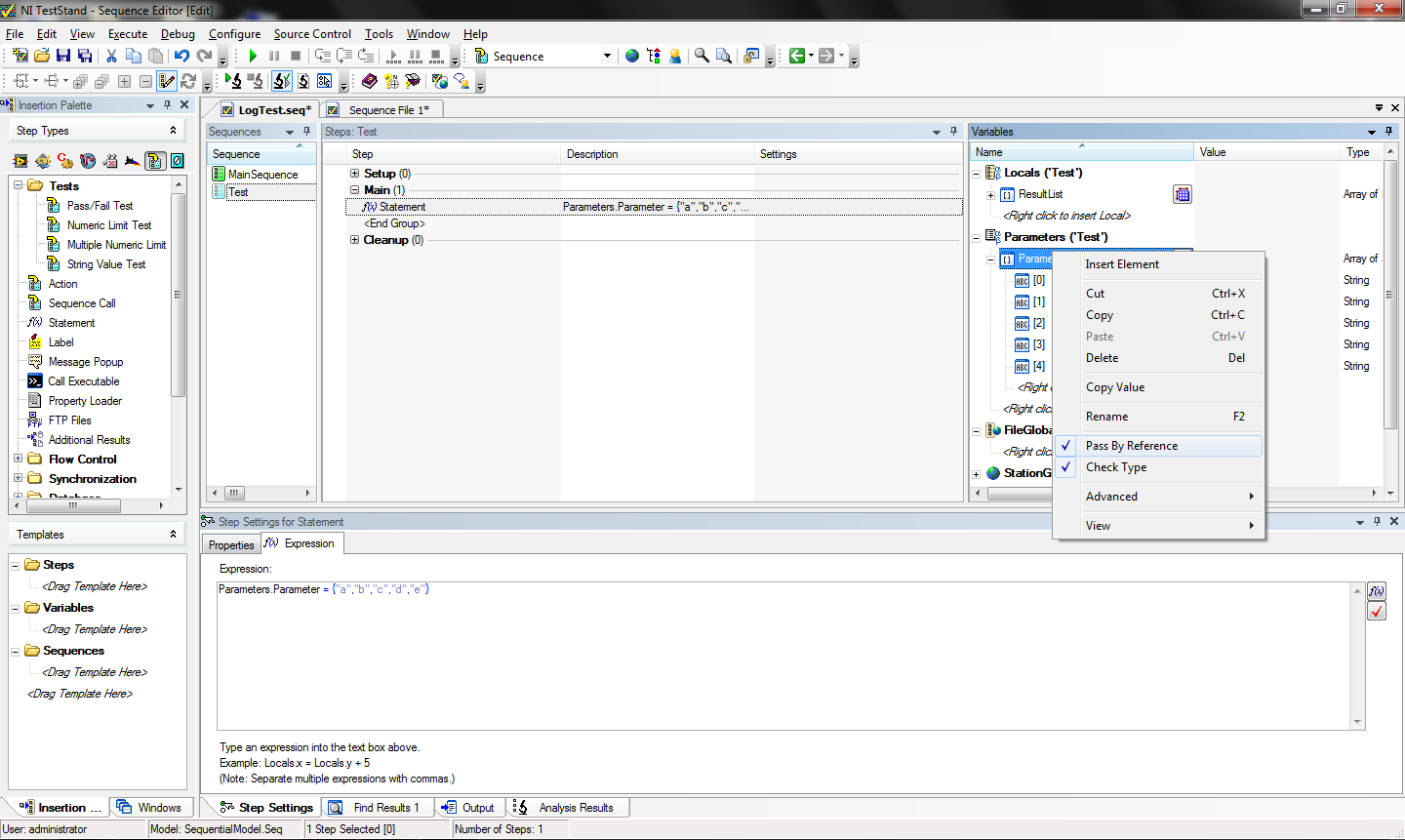Viewport: 1405px width, 840px height.
Task: Open the ResultList array editor icon
Action: 1183,194
